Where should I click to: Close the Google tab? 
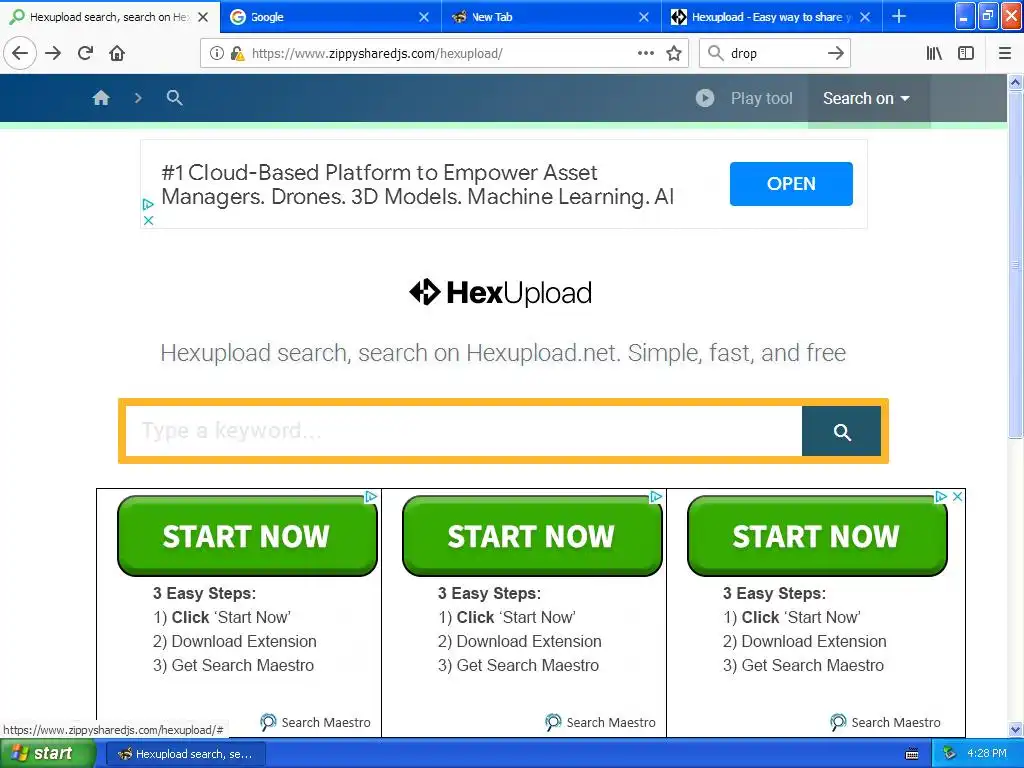pos(424,17)
